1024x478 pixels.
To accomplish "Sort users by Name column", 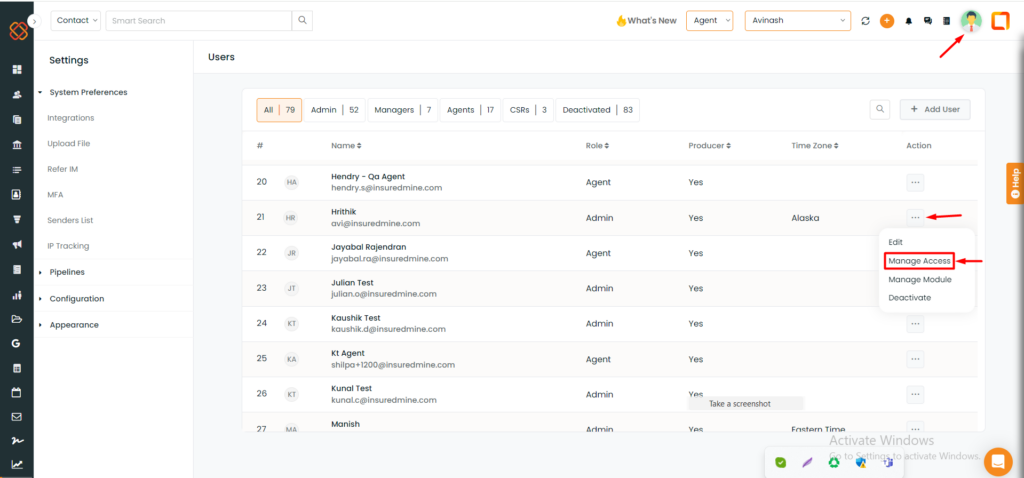I will click(346, 146).
